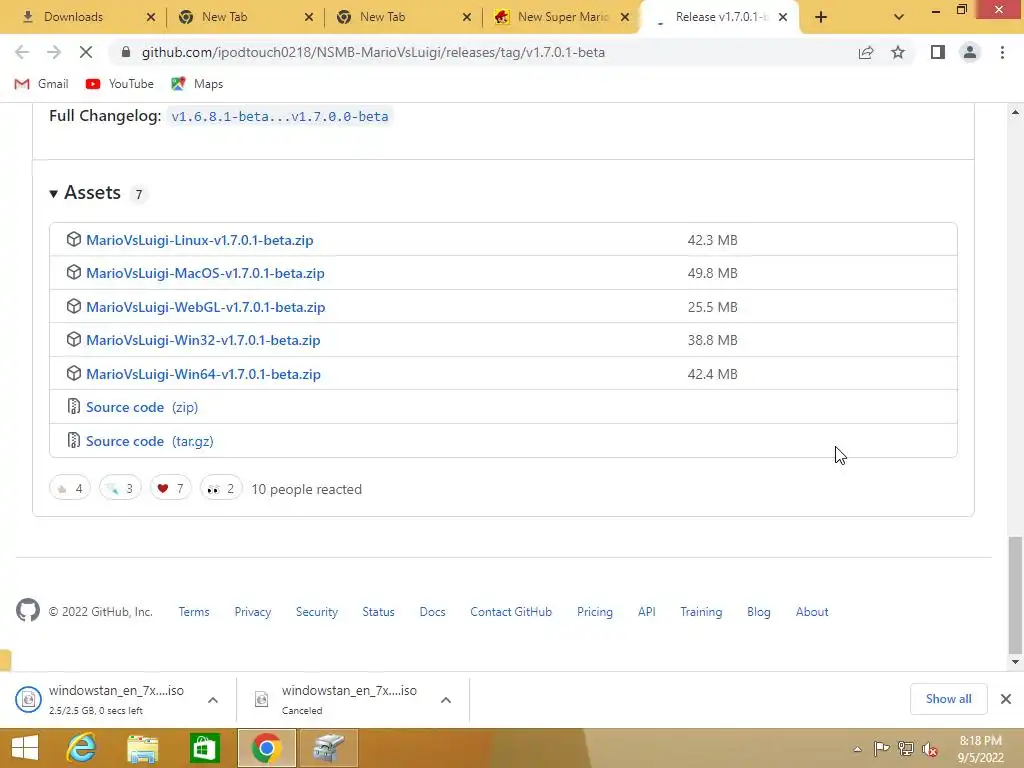Launch Internet Explorer from taskbar
This screenshot has width=1024, height=768.
82,748
